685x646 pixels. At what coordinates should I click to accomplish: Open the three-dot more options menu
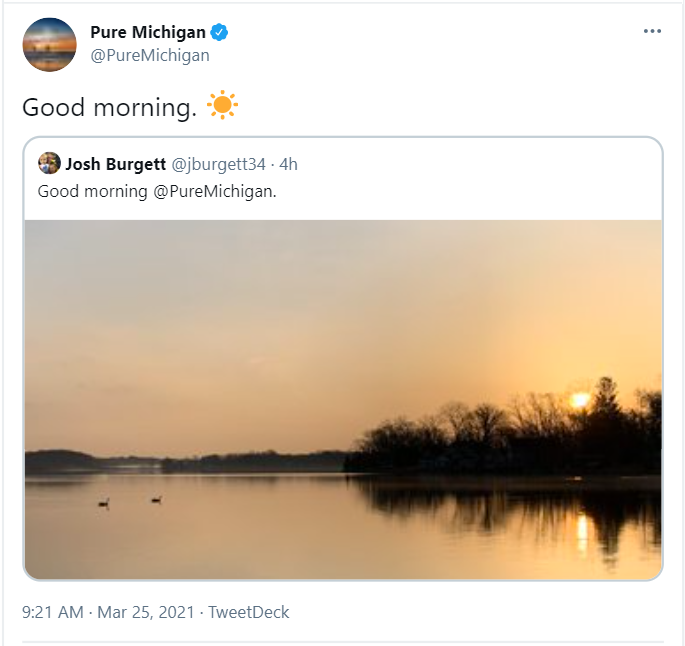point(652,31)
